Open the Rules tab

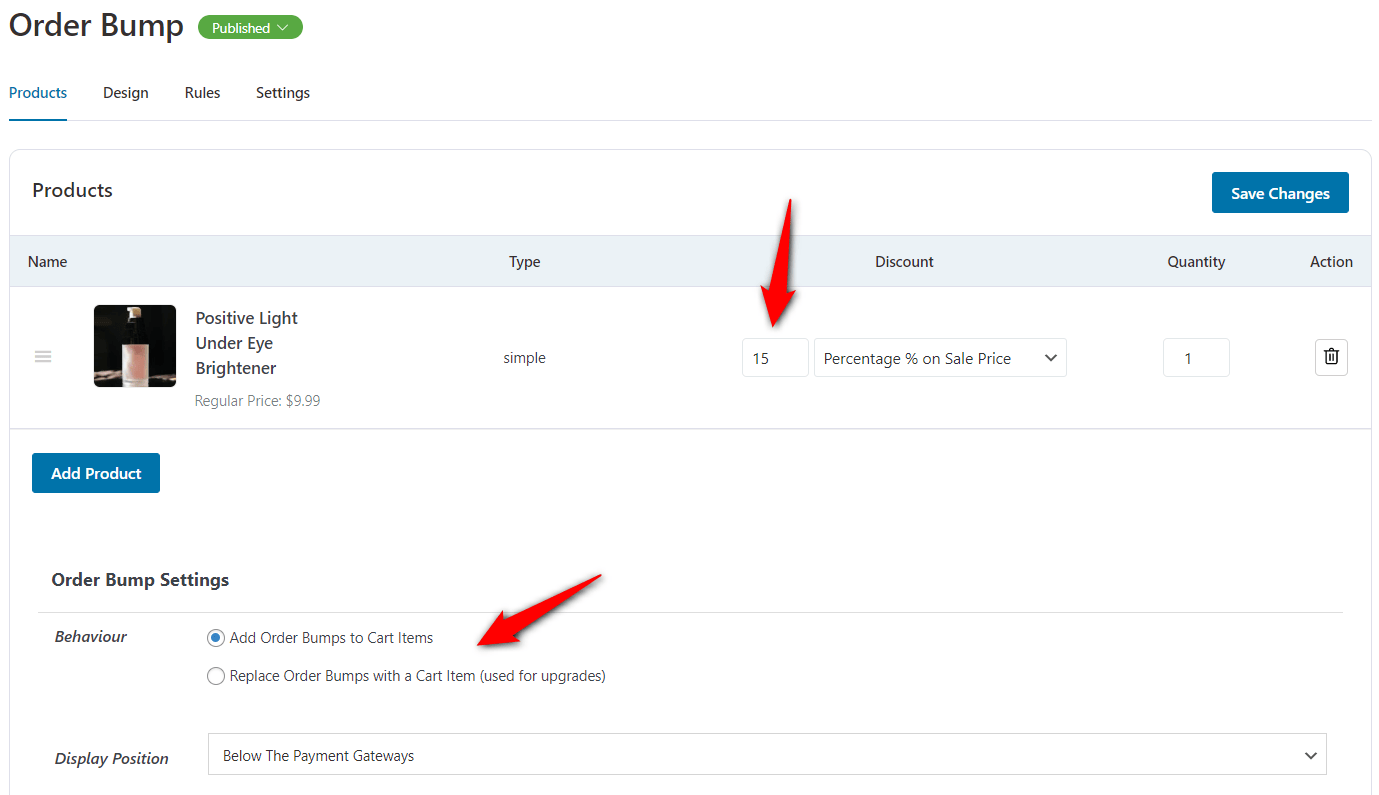tap(202, 93)
